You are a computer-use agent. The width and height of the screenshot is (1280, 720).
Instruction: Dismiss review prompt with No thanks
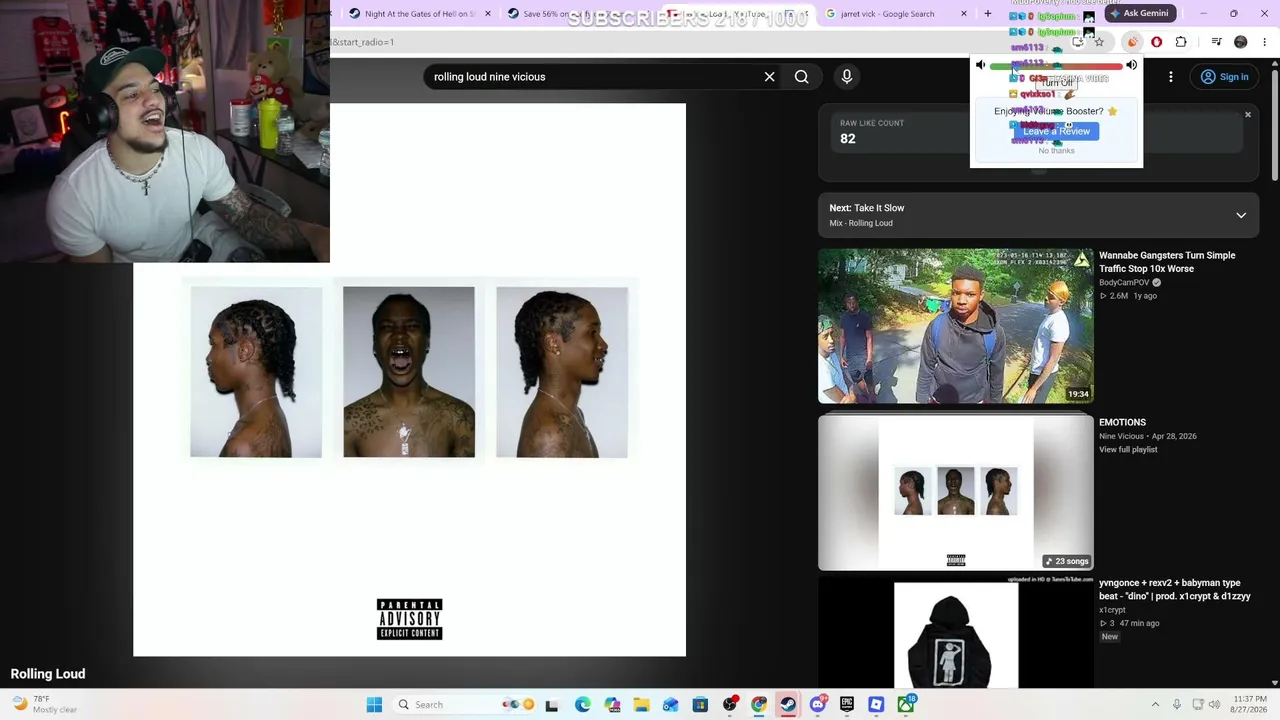click(1056, 150)
